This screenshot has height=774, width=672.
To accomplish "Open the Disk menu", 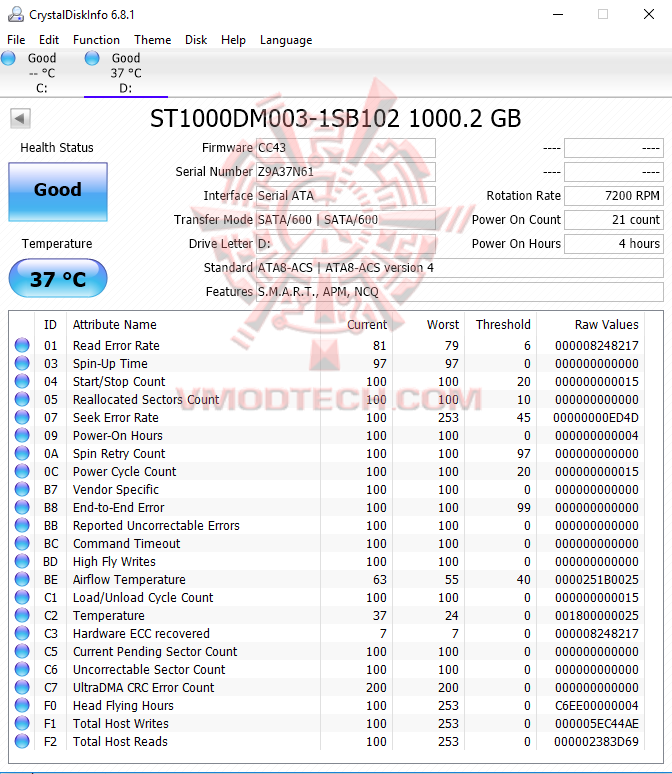I will (x=196, y=40).
